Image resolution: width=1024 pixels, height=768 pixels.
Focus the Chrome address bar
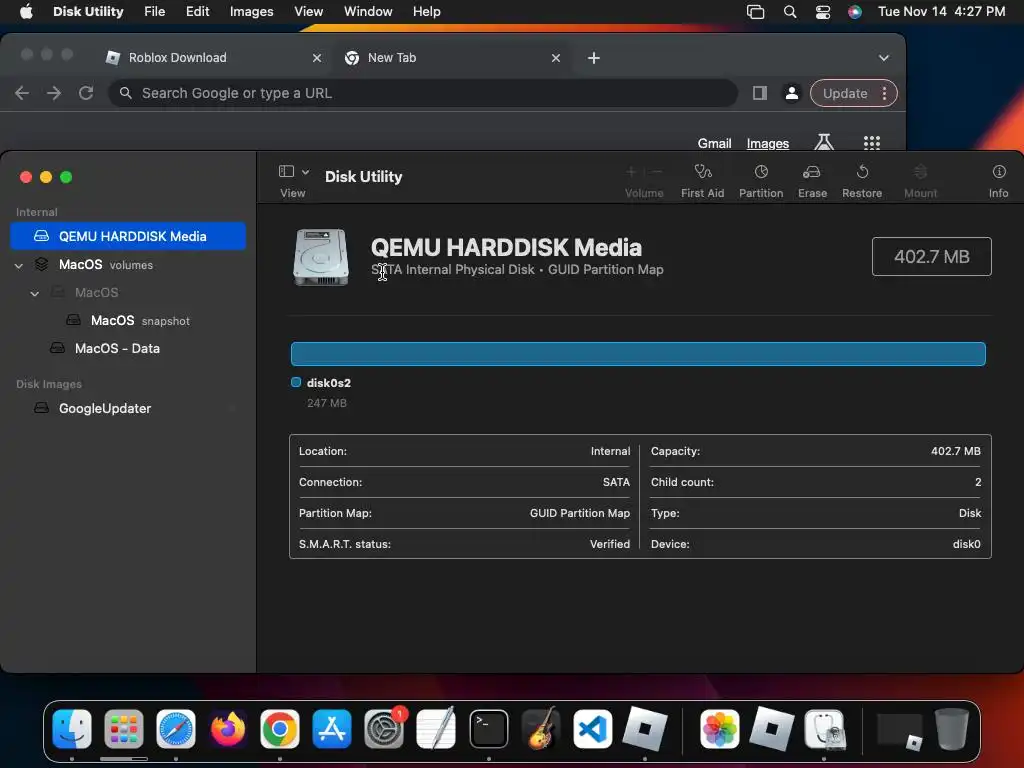(423, 93)
